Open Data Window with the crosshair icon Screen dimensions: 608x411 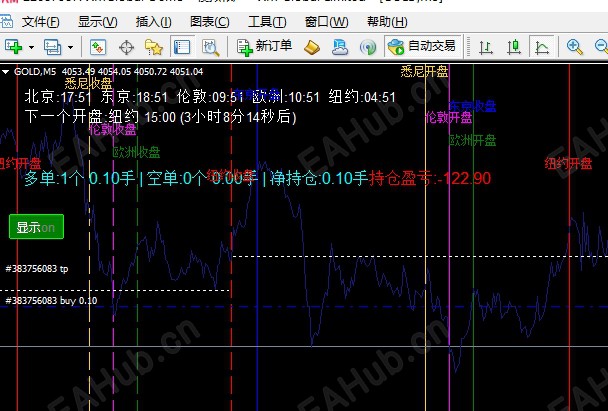pyautogui.click(x=126, y=47)
